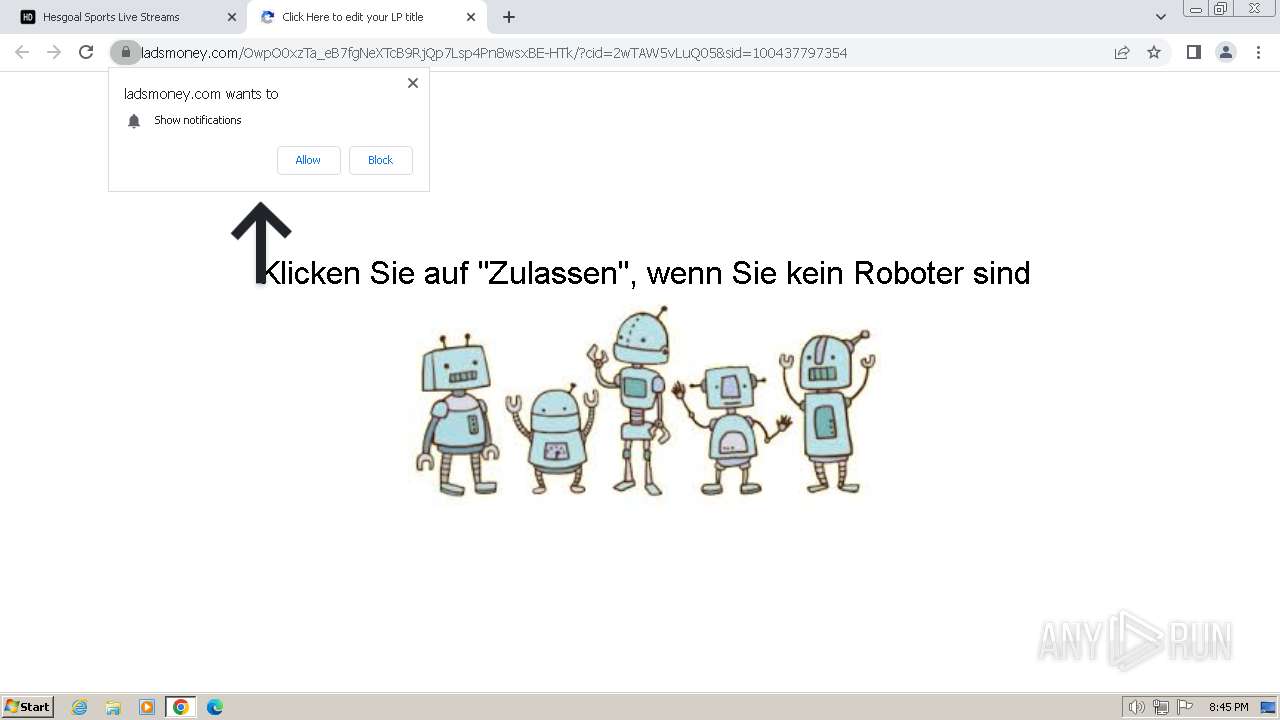Click Block in the notification prompt
This screenshot has width=1280, height=720.
point(380,160)
